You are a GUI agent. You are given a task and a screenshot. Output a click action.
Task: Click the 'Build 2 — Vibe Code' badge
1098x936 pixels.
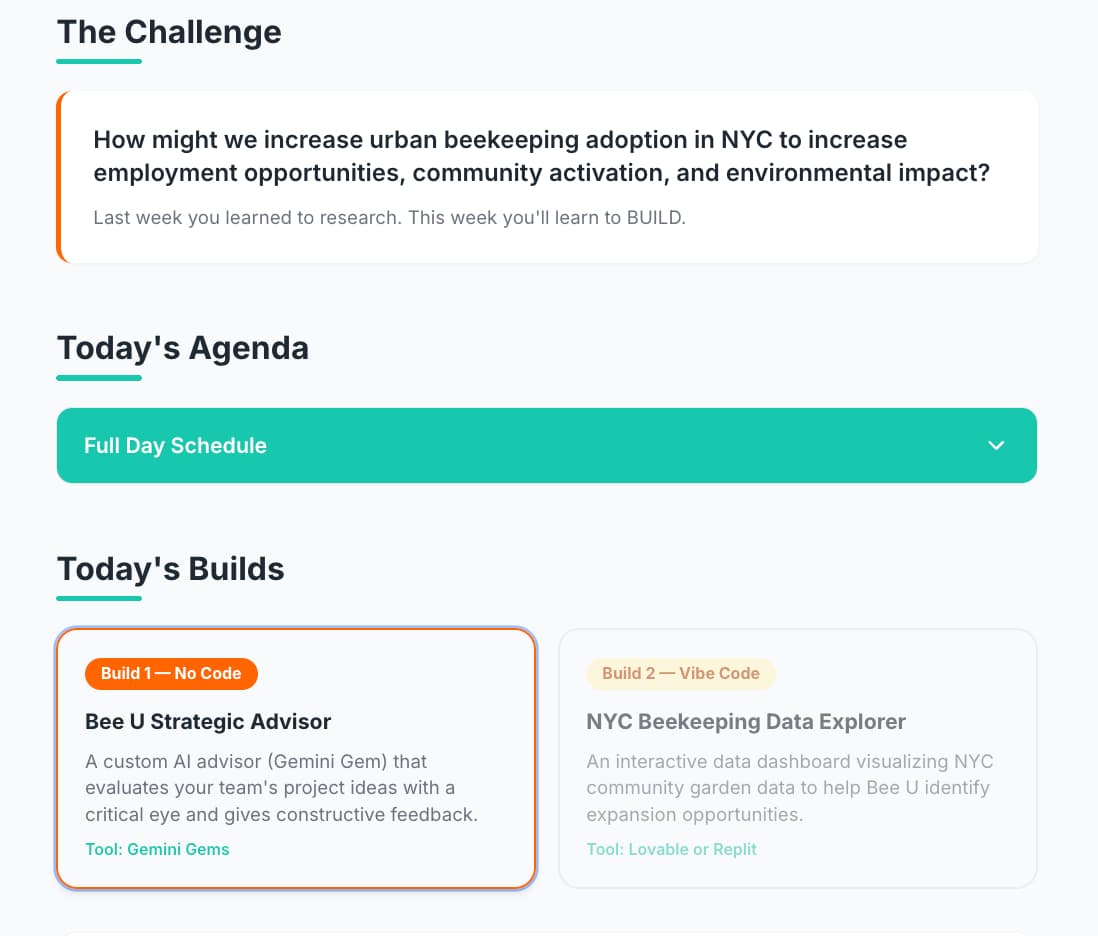pyautogui.click(x=680, y=674)
